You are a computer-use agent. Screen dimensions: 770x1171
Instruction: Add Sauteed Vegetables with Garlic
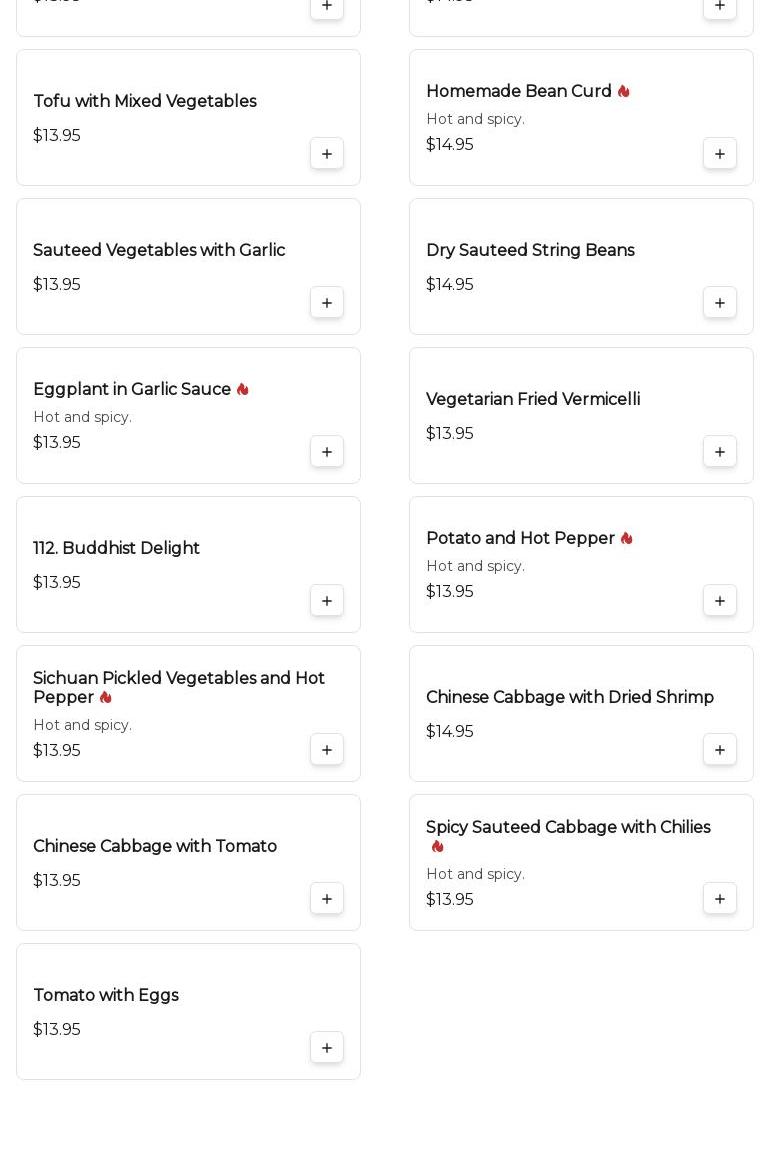click(327, 303)
